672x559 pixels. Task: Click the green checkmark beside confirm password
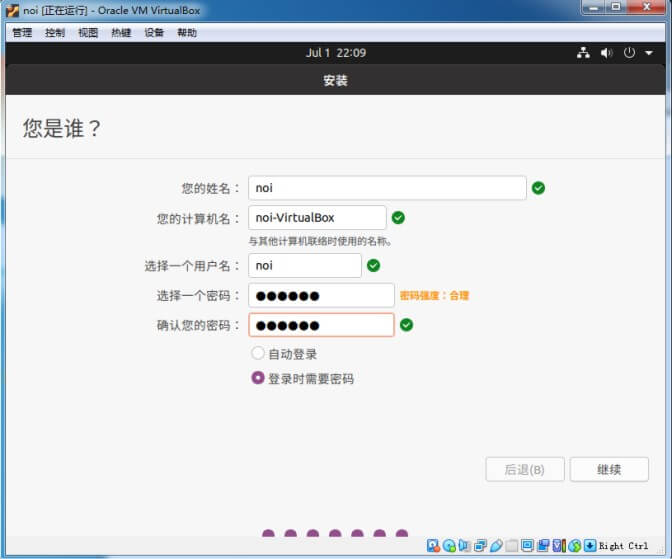click(x=406, y=325)
